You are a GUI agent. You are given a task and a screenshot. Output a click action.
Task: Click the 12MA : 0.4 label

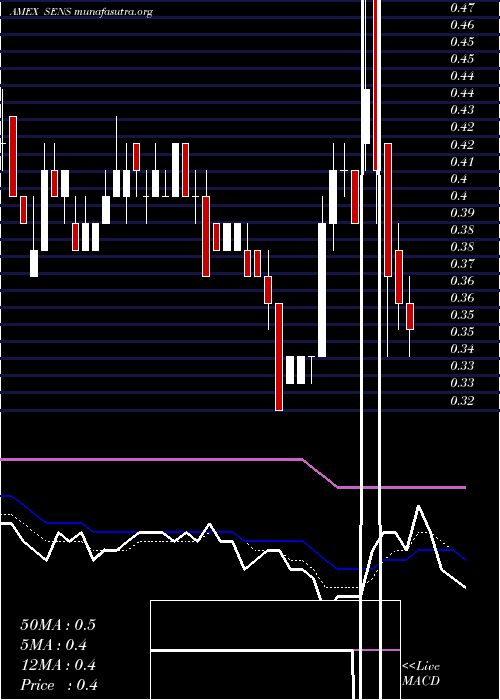pos(58,665)
